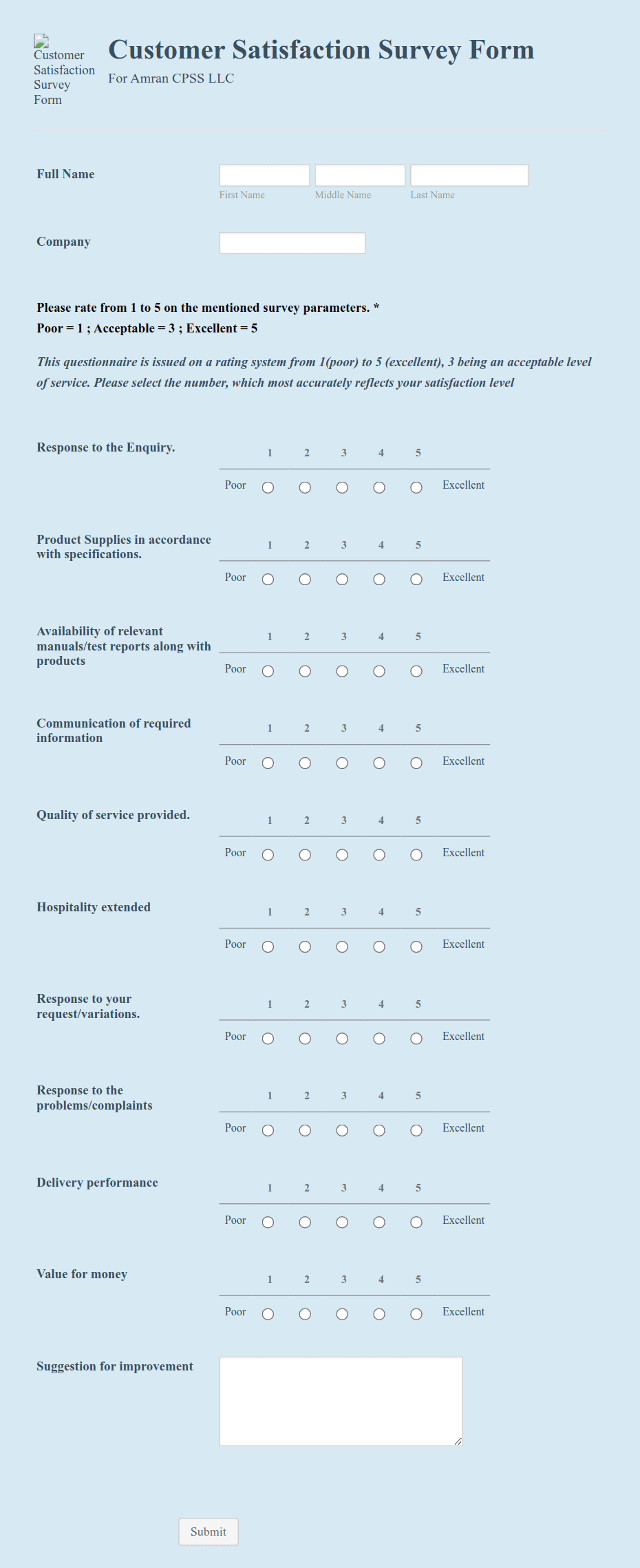Pick rating 3 for Availability of relevant manuals
640x1568 pixels.
342,671
